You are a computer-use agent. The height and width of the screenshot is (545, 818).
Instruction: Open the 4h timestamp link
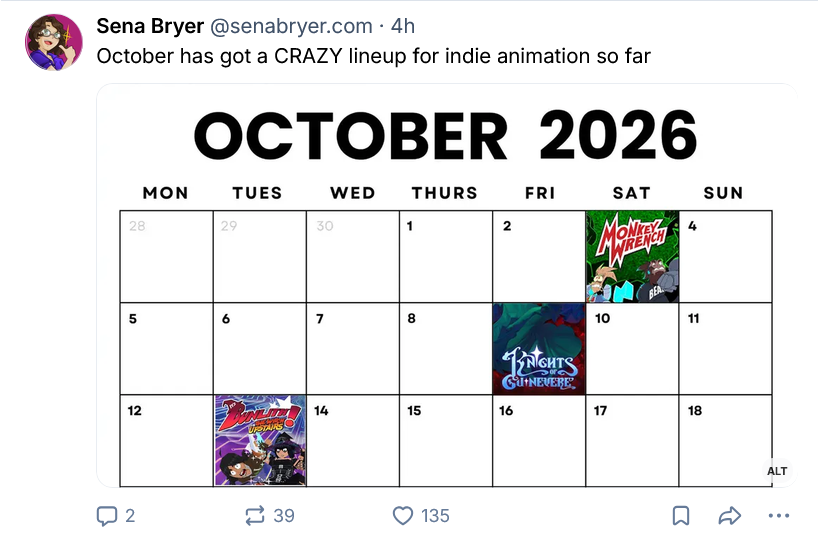[x=403, y=26]
